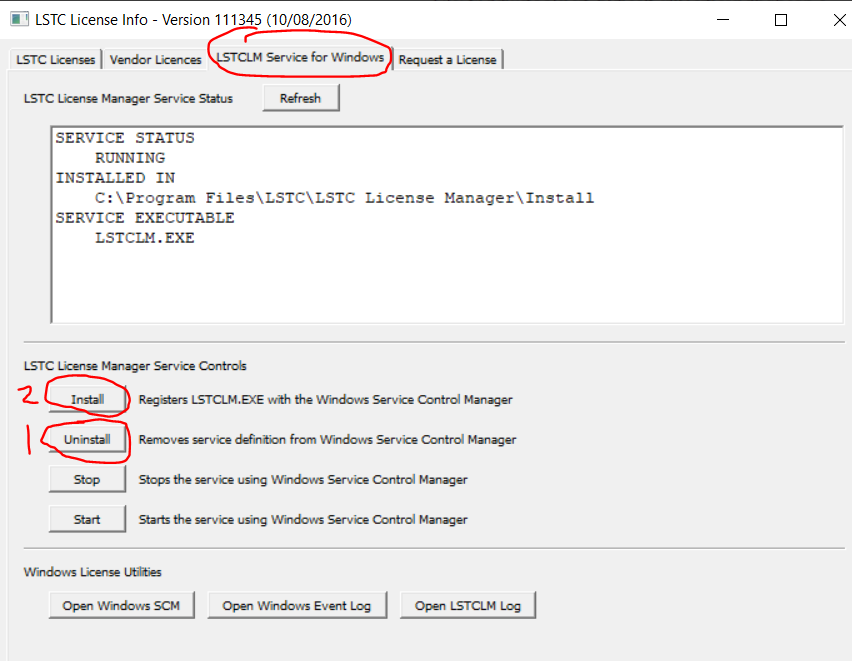This screenshot has width=852, height=661.
Task: Select the LSTCLM Service for Windows tab
Action: (x=300, y=57)
